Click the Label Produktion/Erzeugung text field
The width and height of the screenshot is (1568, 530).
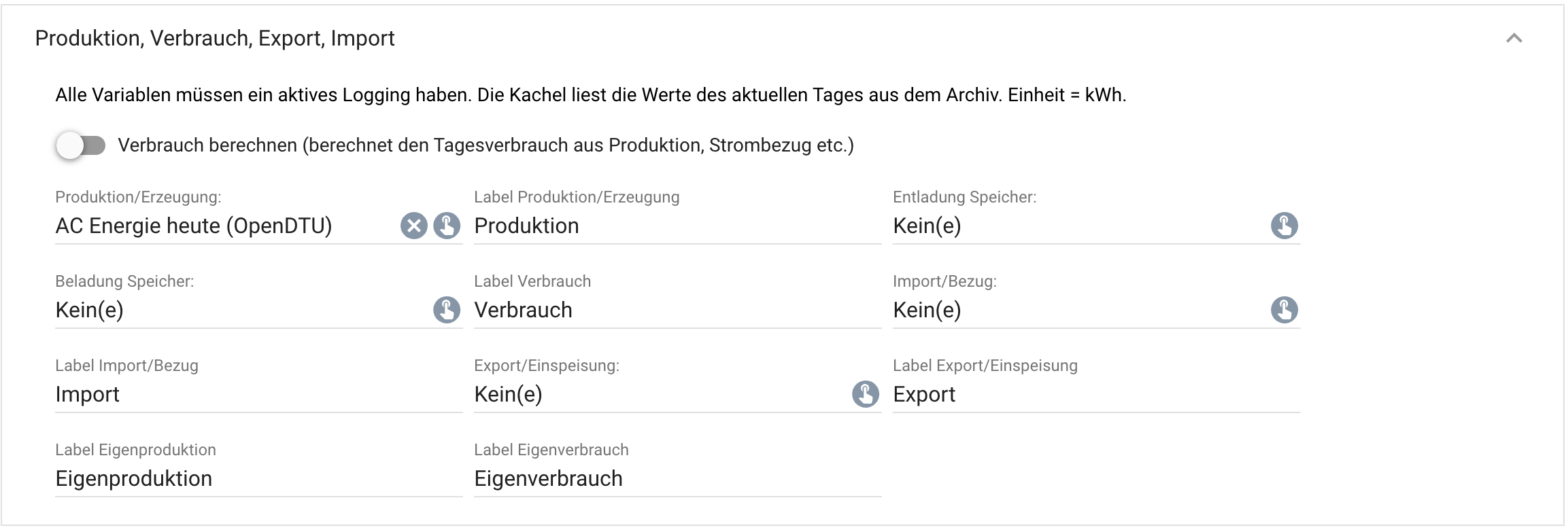(x=677, y=226)
